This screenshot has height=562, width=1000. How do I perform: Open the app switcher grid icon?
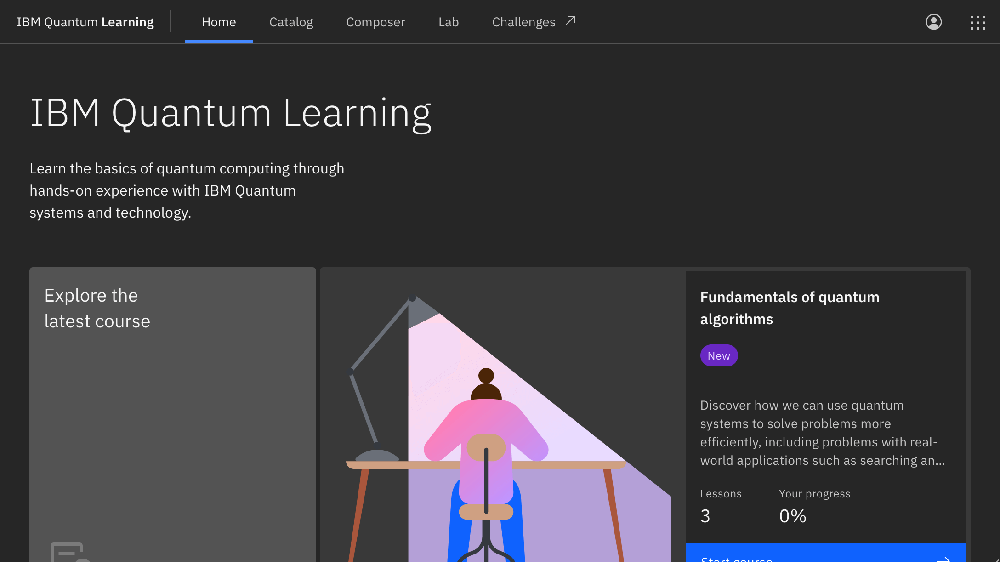pyautogui.click(x=978, y=23)
